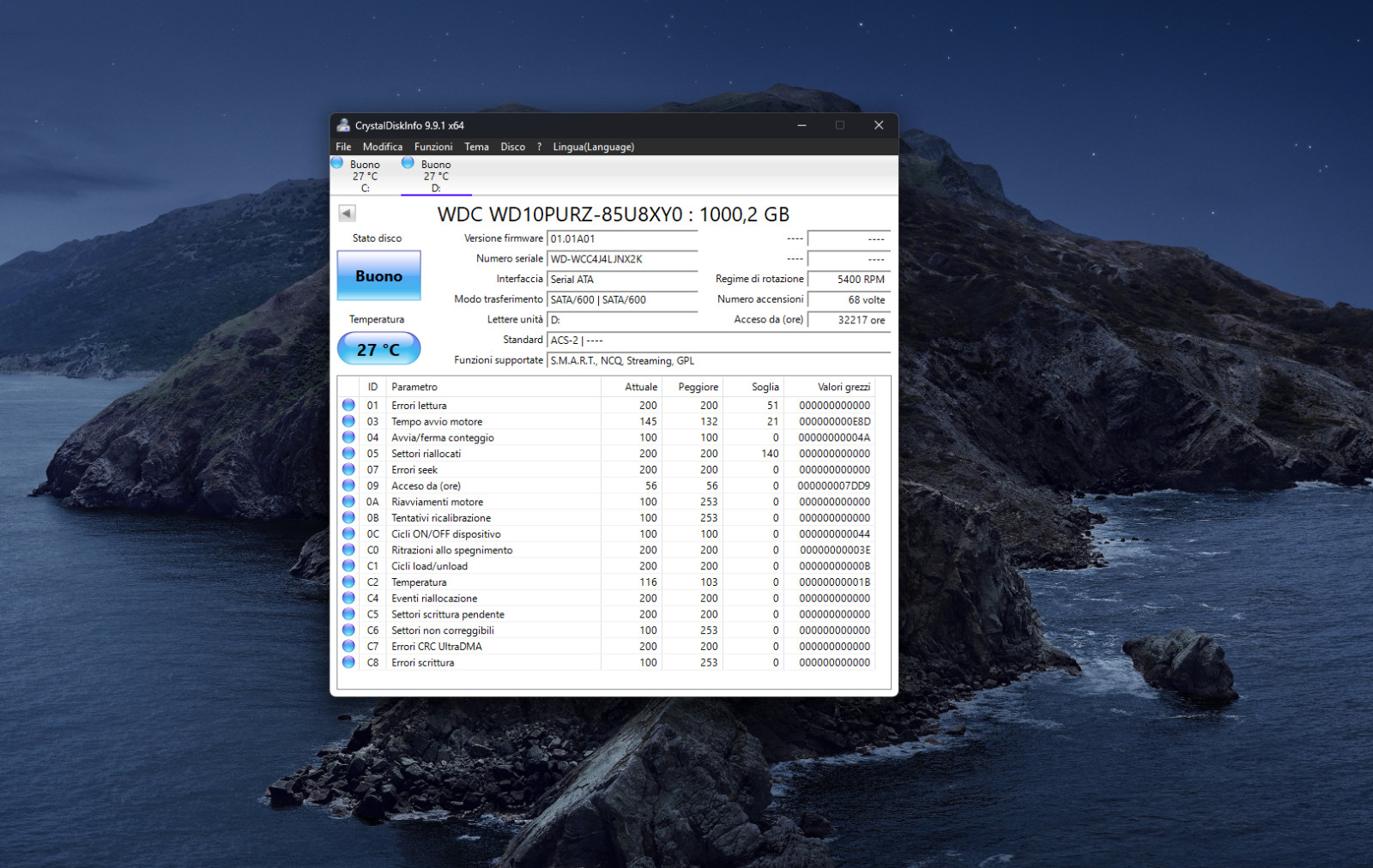Click the CrystalDiskInfo app icon in title bar

click(x=343, y=125)
